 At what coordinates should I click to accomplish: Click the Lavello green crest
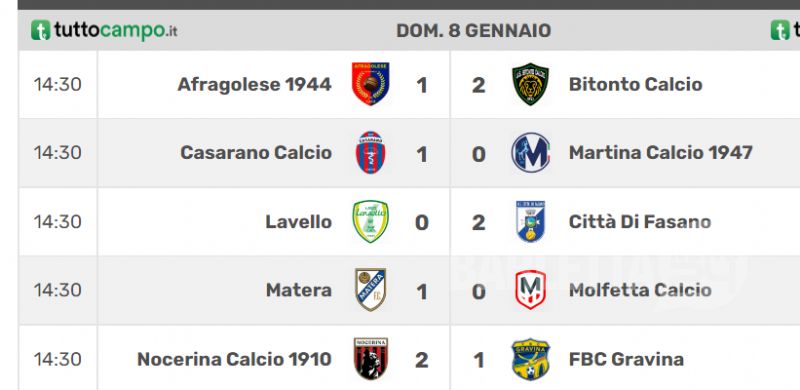[x=370, y=221]
